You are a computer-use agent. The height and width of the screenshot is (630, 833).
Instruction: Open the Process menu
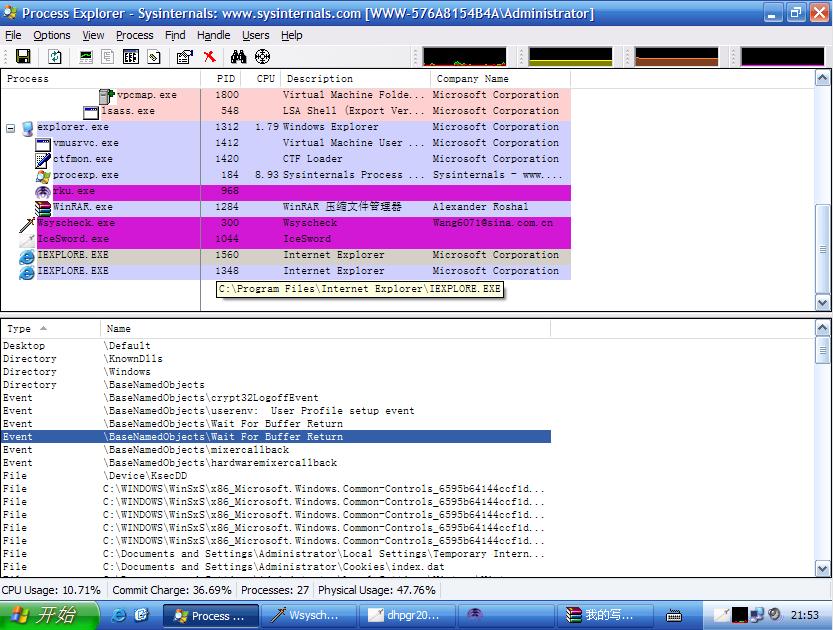coord(134,35)
